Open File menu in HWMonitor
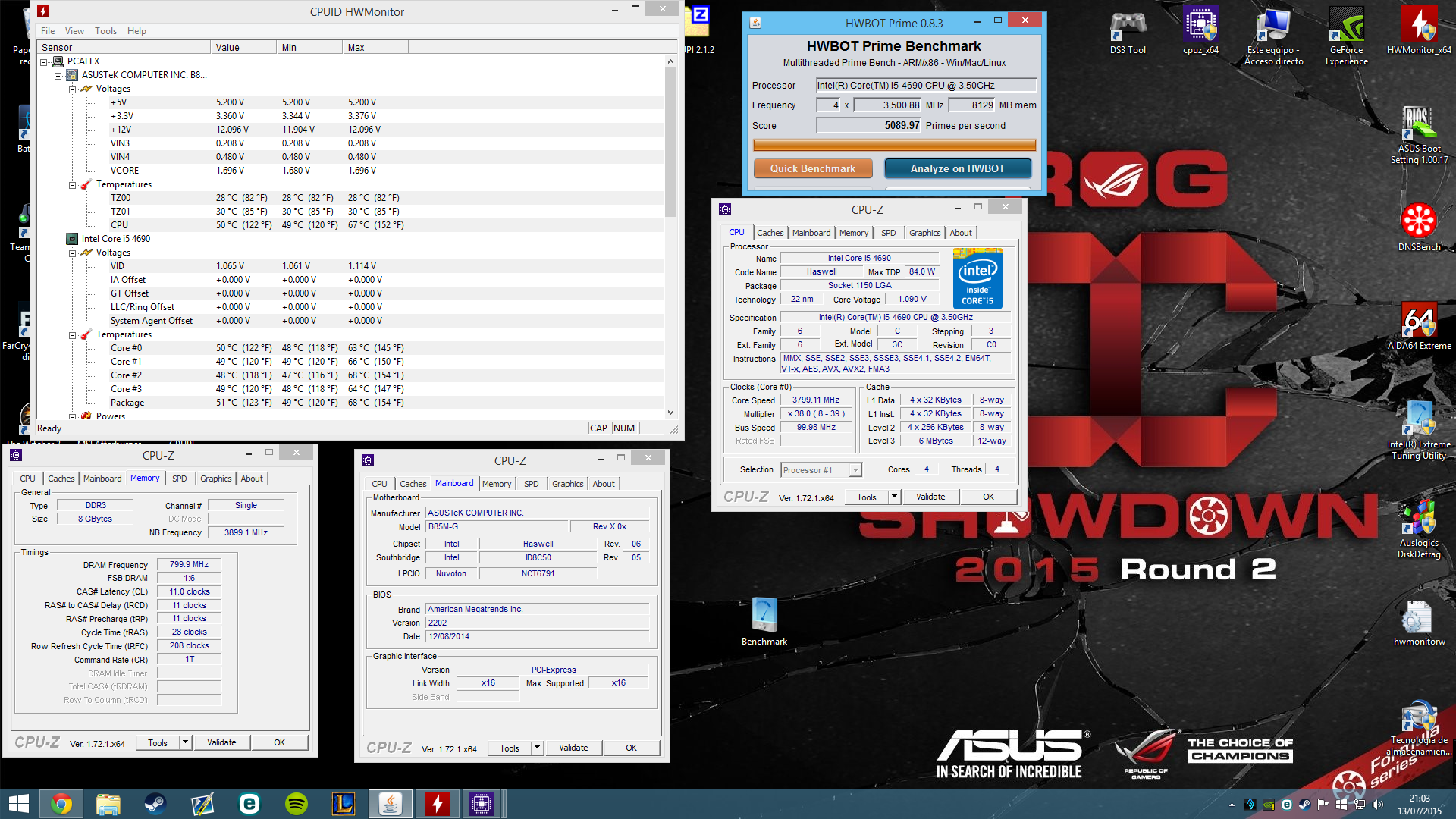This screenshot has width=1456, height=819. 48,31
